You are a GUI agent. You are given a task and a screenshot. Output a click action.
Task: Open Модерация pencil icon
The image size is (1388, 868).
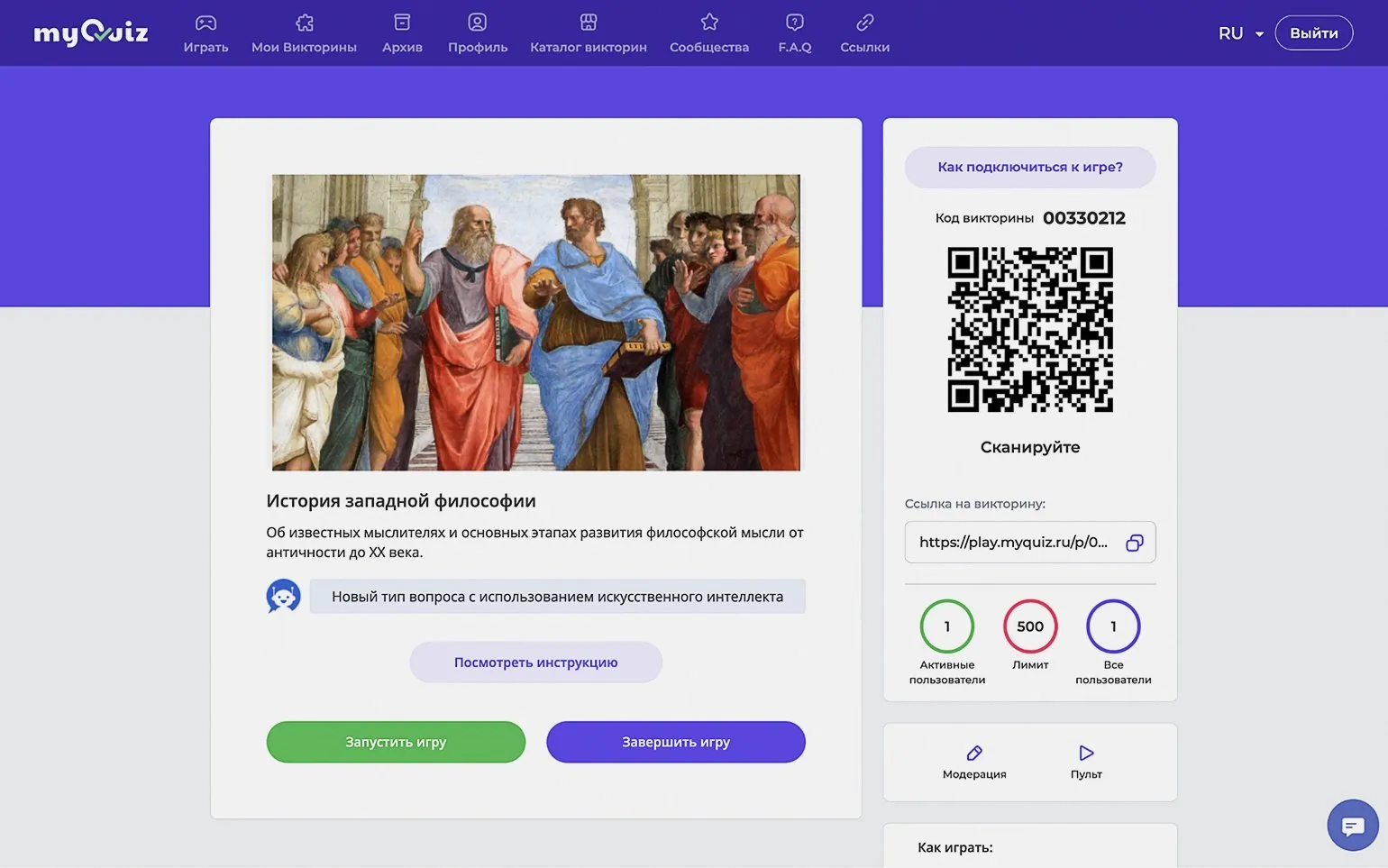pos(974,754)
